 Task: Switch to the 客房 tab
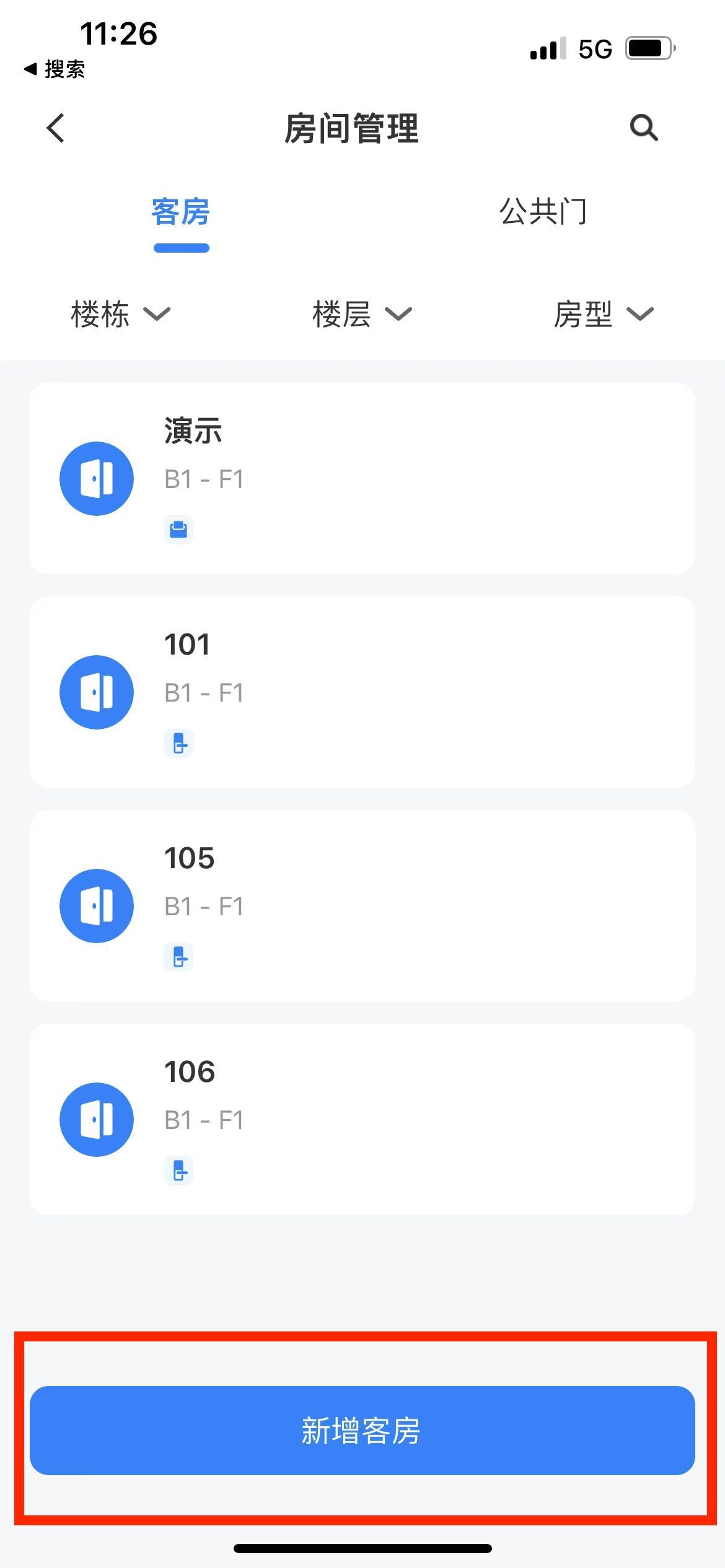[x=181, y=212]
